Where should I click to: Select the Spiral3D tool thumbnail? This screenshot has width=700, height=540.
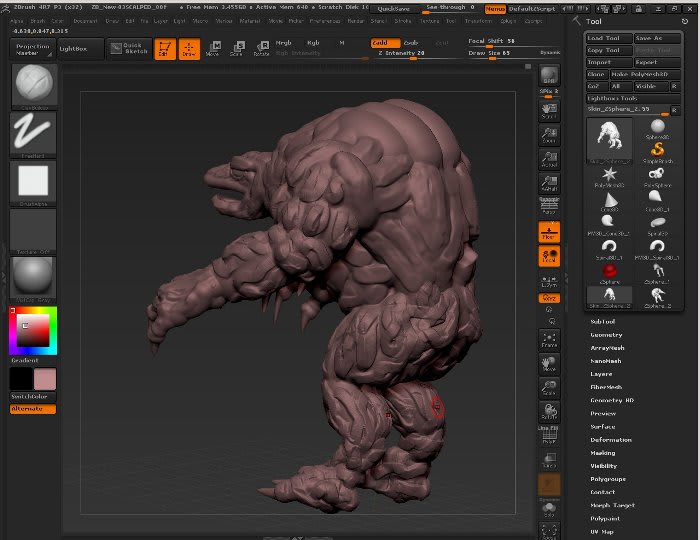[x=657, y=225]
